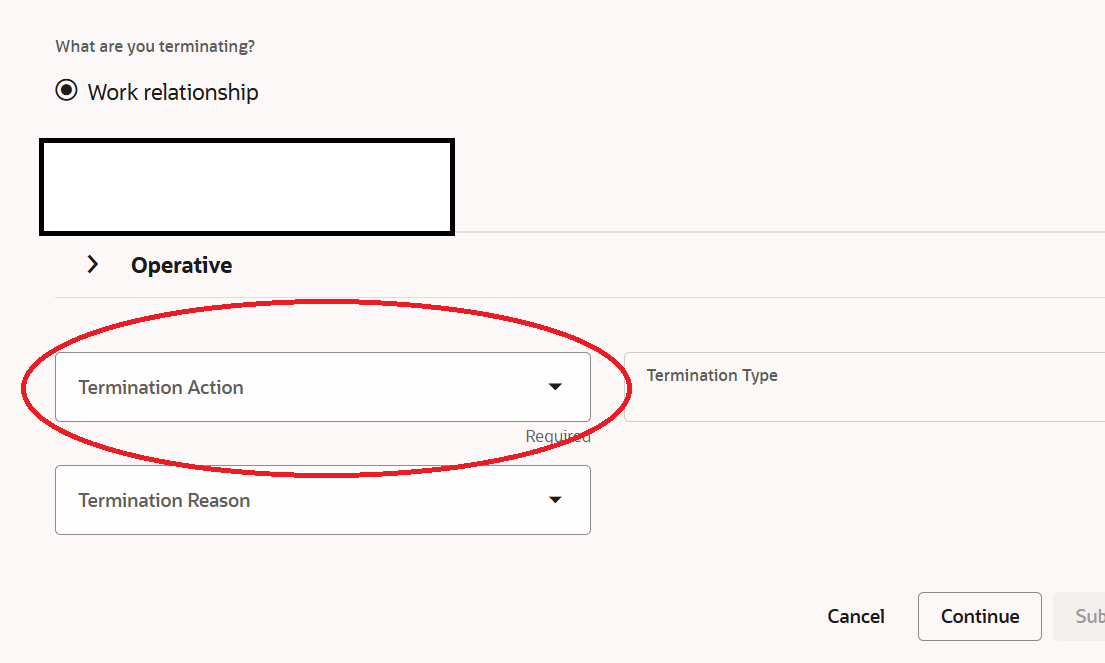Click the Required hint under Termination Action
Viewport: 1105px width, 663px height.
(558, 436)
